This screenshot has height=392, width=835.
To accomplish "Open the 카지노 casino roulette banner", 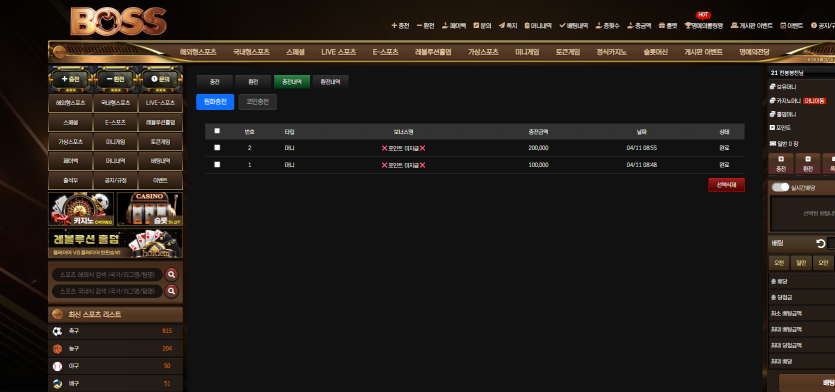I will tap(81, 209).
